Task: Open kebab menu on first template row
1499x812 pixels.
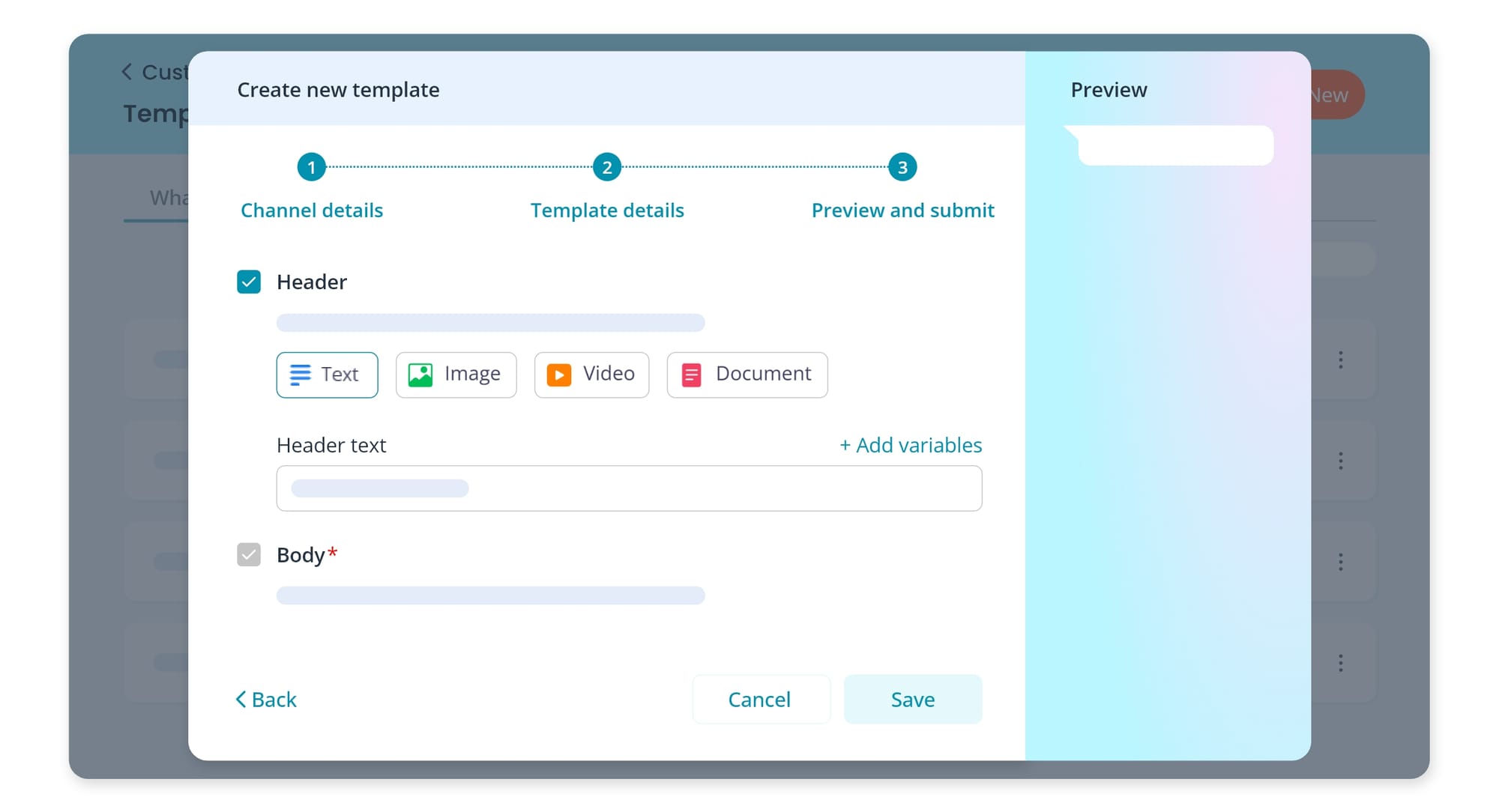Action: coord(1340,360)
